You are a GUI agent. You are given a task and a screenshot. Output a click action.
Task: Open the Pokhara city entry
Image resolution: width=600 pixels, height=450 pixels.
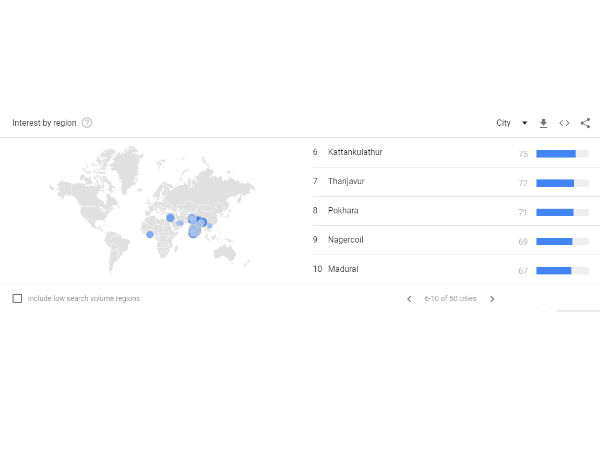(343, 210)
